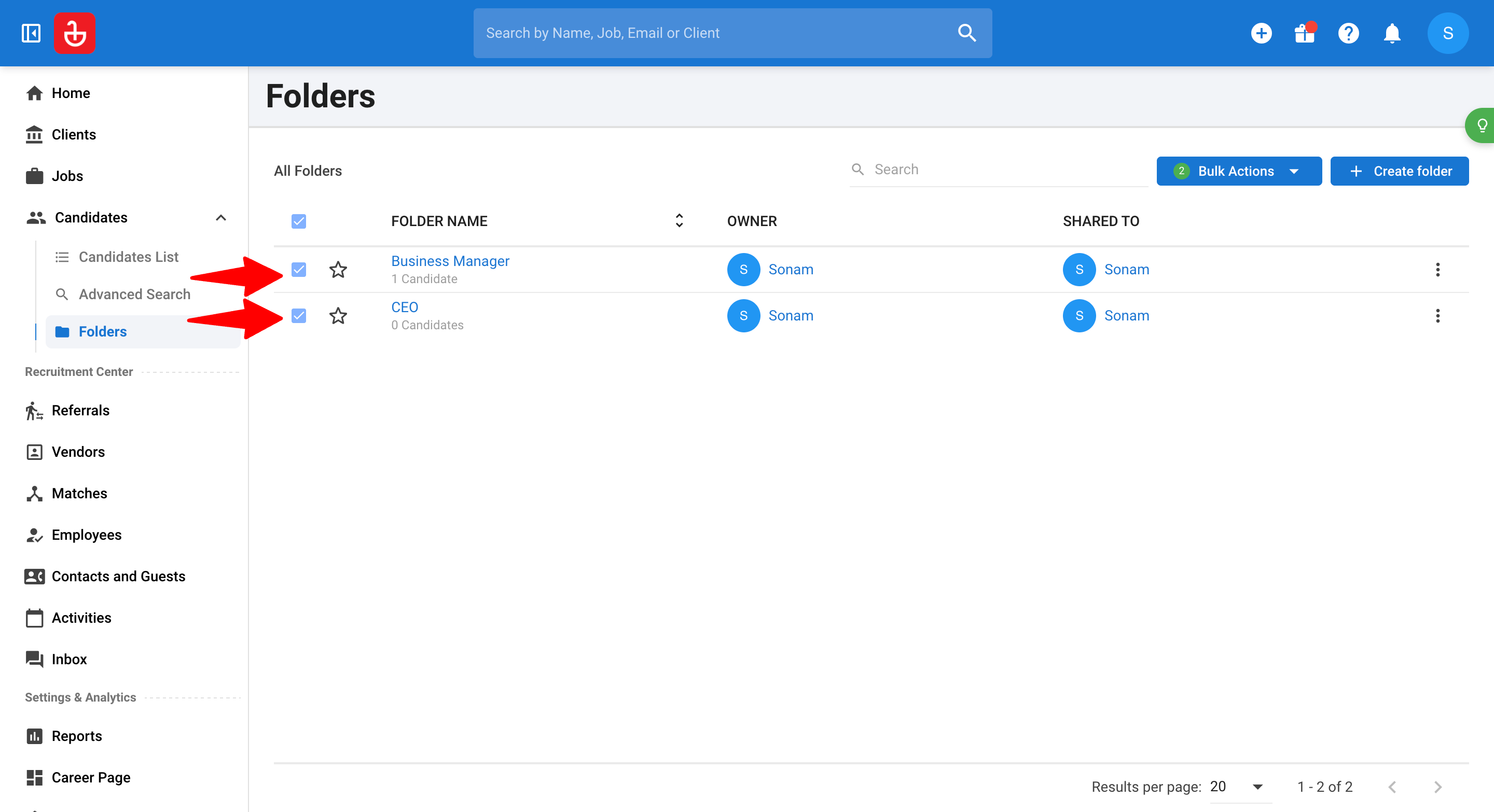Star the Business Manager folder
The height and width of the screenshot is (812, 1494).
click(338, 270)
